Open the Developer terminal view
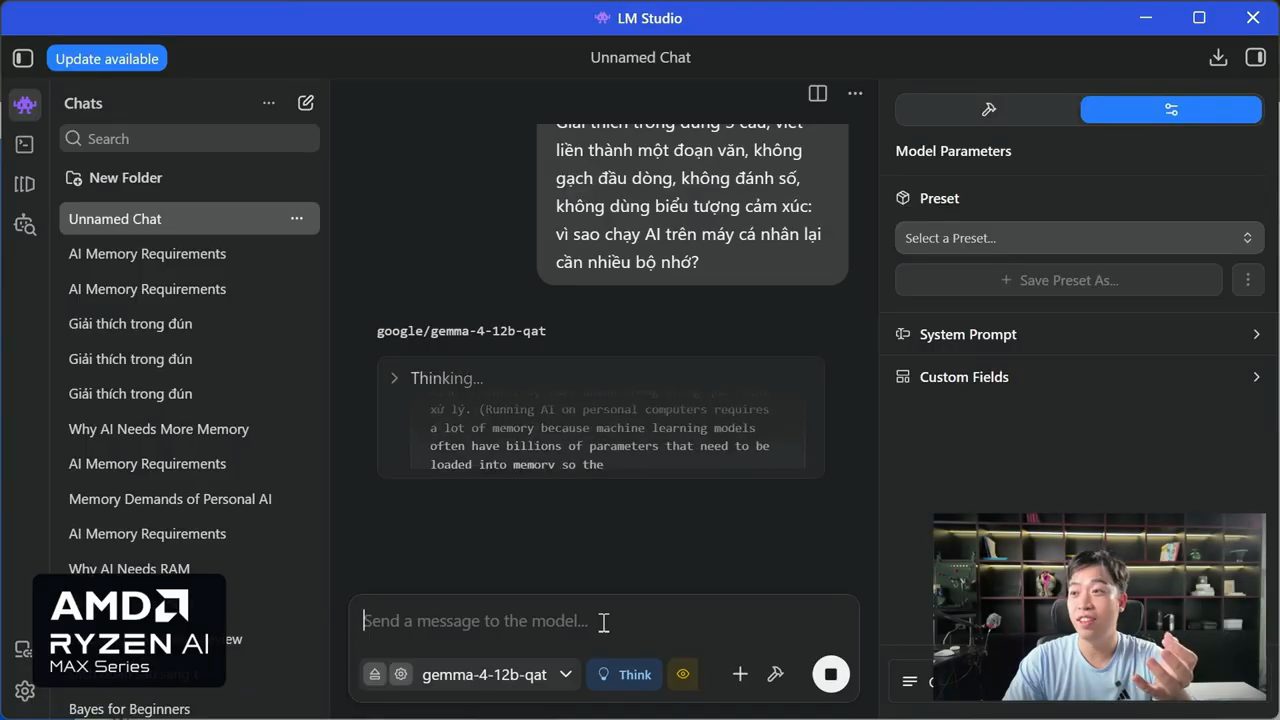The height and width of the screenshot is (720, 1280). (x=25, y=144)
